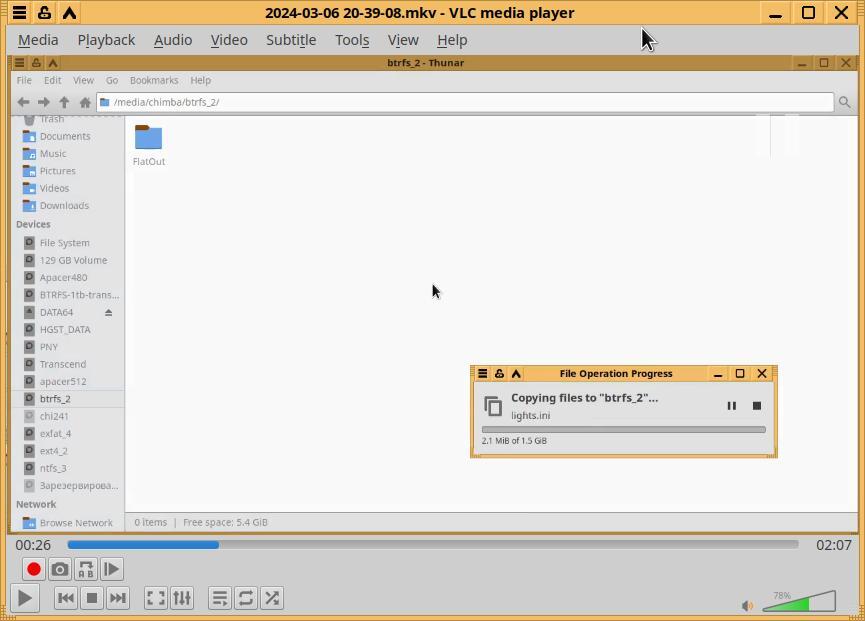This screenshot has width=865, height=621.
Task: Skip to next media in VLC
Action: pos(118,598)
